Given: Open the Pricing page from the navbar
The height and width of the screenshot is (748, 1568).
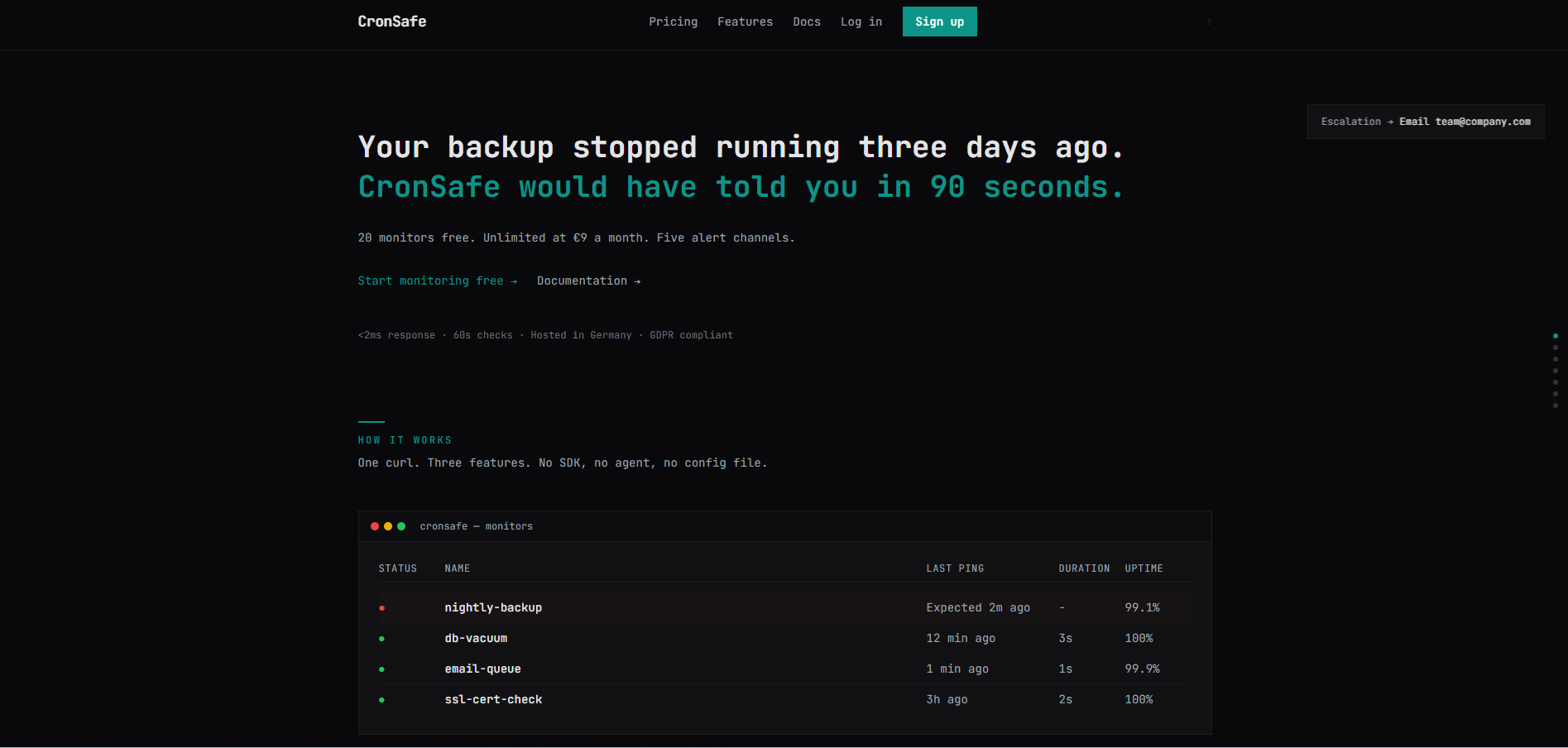Looking at the screenshot, I should 673,22.
